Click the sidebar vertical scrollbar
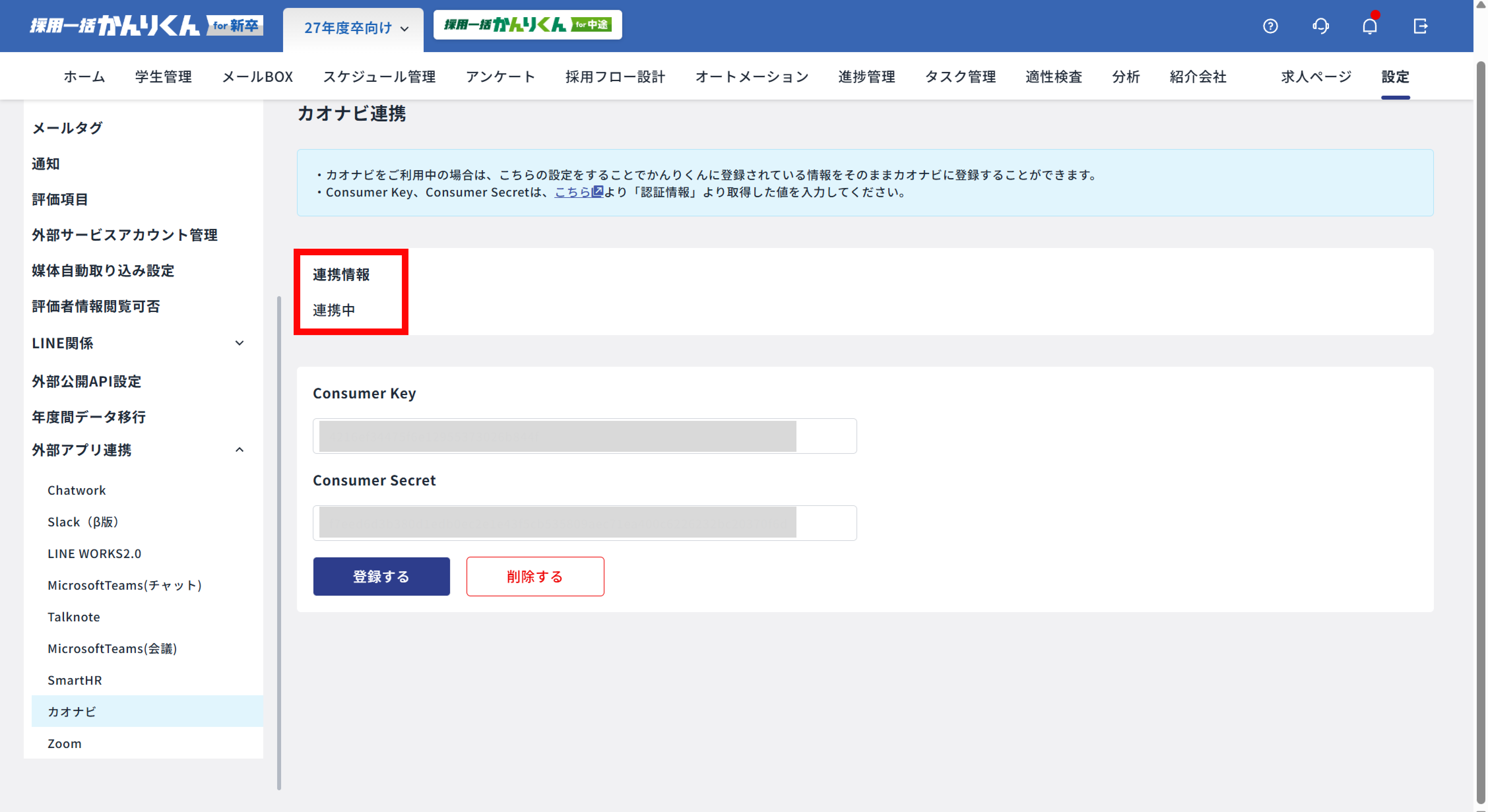The image size is (1488, 812). pos(279,543)
